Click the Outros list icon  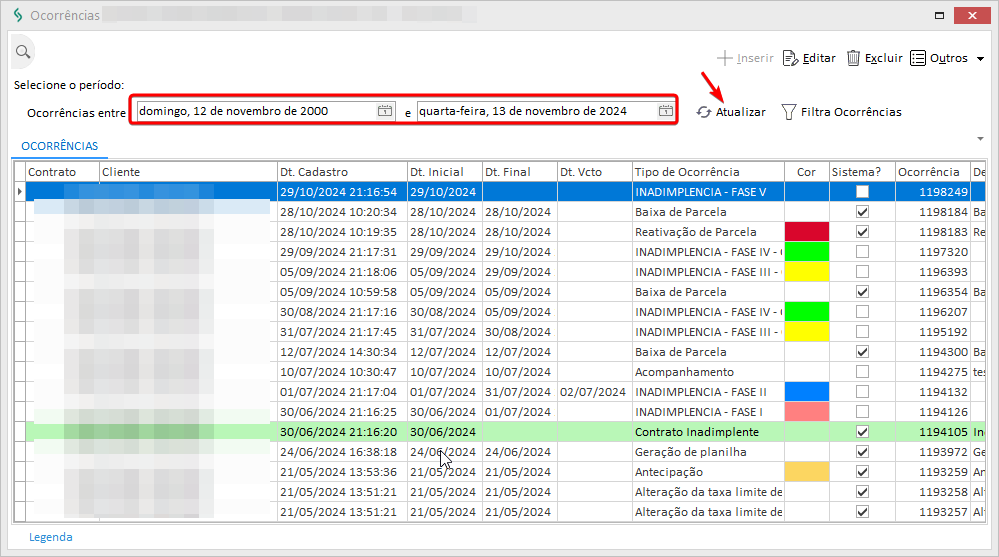click(918, 58)
